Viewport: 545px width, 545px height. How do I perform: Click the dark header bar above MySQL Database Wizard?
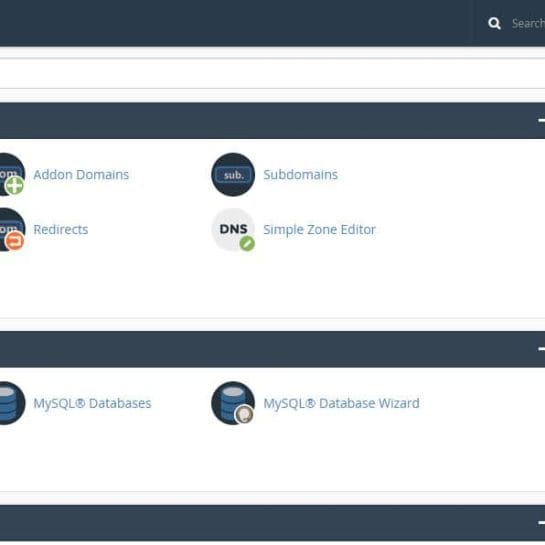272,349
